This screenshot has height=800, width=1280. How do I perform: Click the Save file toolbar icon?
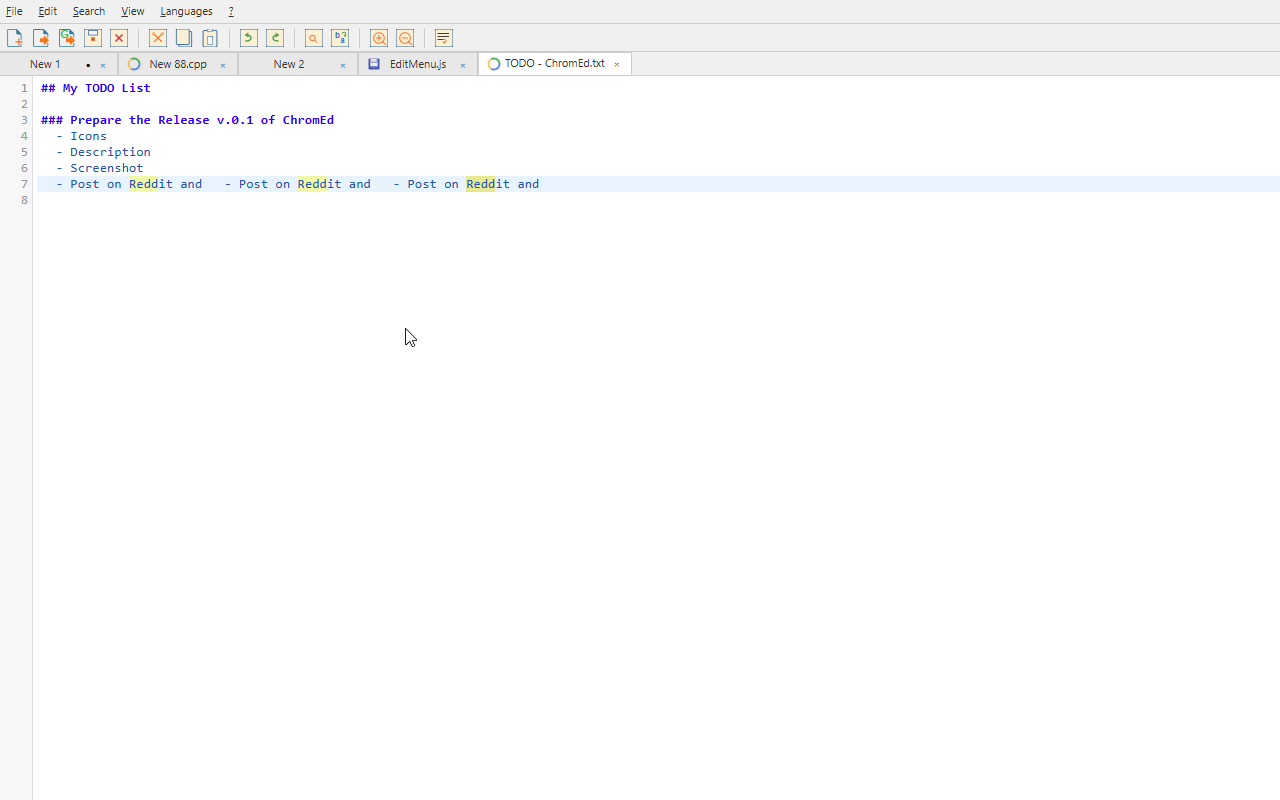[x=93, y=38]
